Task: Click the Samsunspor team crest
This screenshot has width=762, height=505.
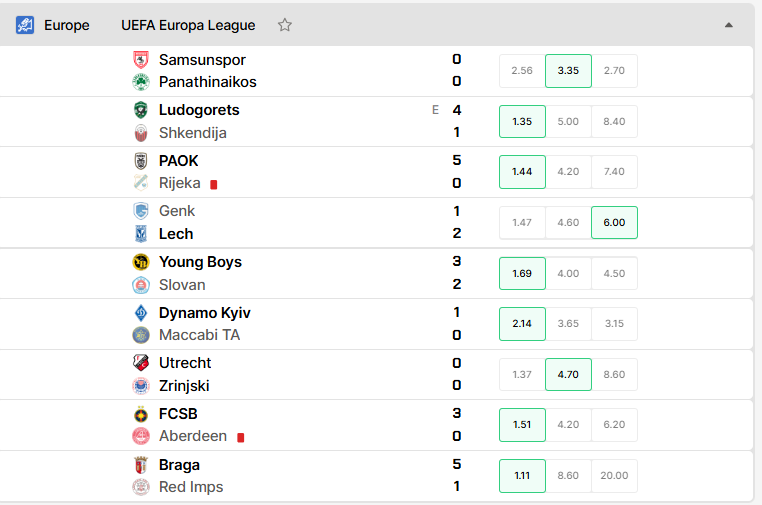Action: [141, 60]
